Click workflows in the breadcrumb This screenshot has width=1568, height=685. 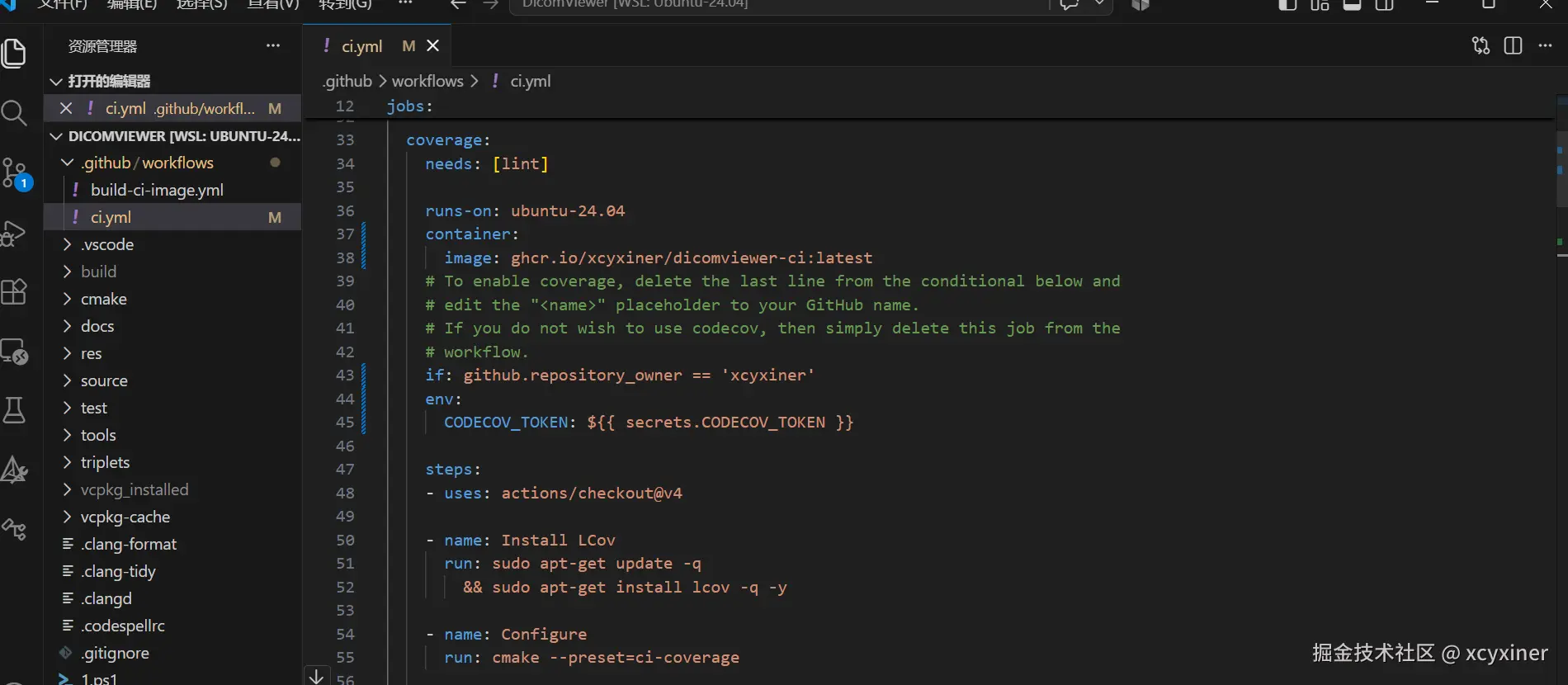(427, 81)
